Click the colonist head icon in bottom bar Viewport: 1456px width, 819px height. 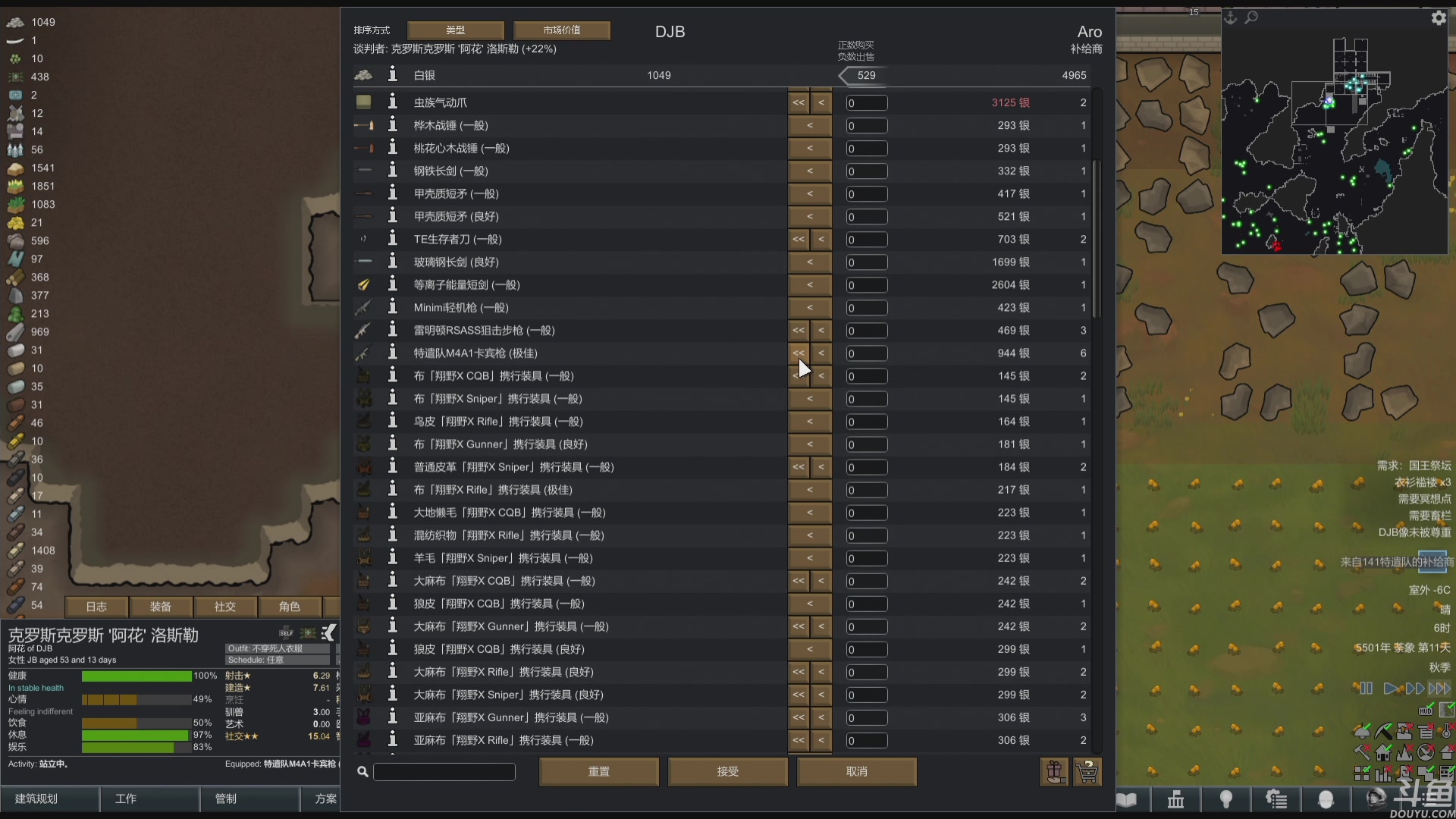[x=1326, y=800]
